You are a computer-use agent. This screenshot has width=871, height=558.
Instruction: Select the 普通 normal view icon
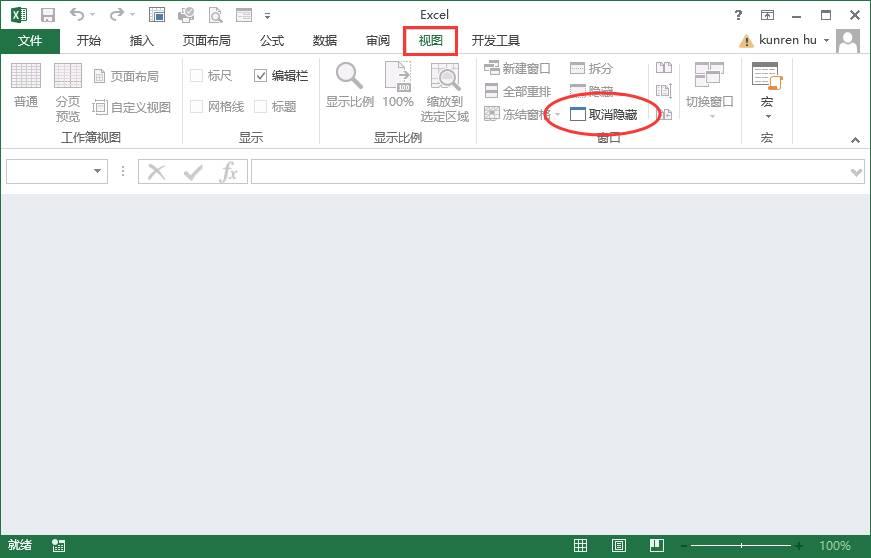click(x=26, y=76)
